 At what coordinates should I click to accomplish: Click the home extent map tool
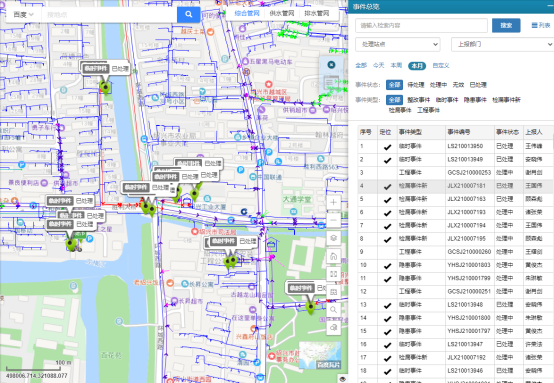click(333, 256)
